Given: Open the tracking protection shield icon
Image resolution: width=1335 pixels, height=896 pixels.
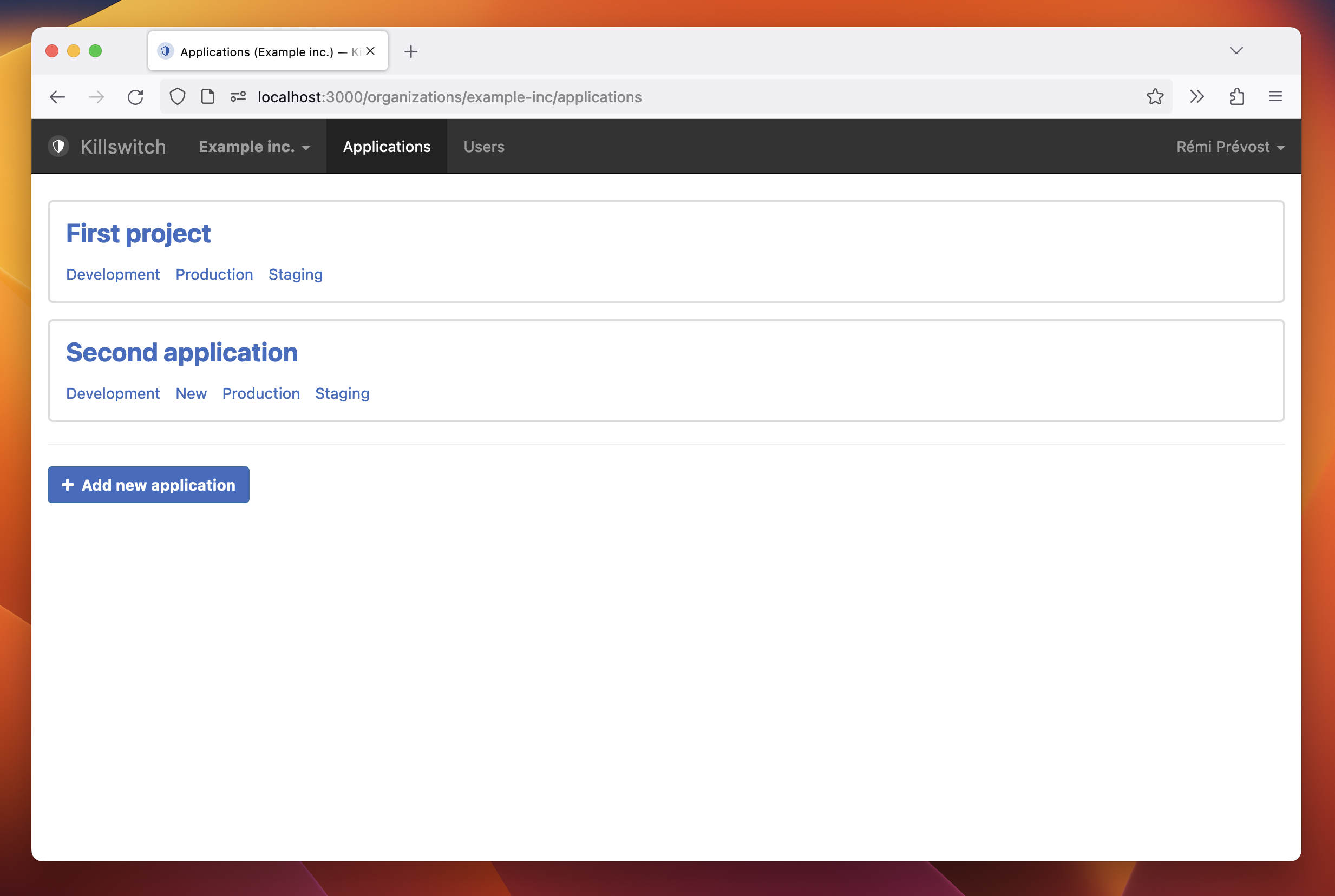Looking at the screenshot, I should [x=178, y=97].
